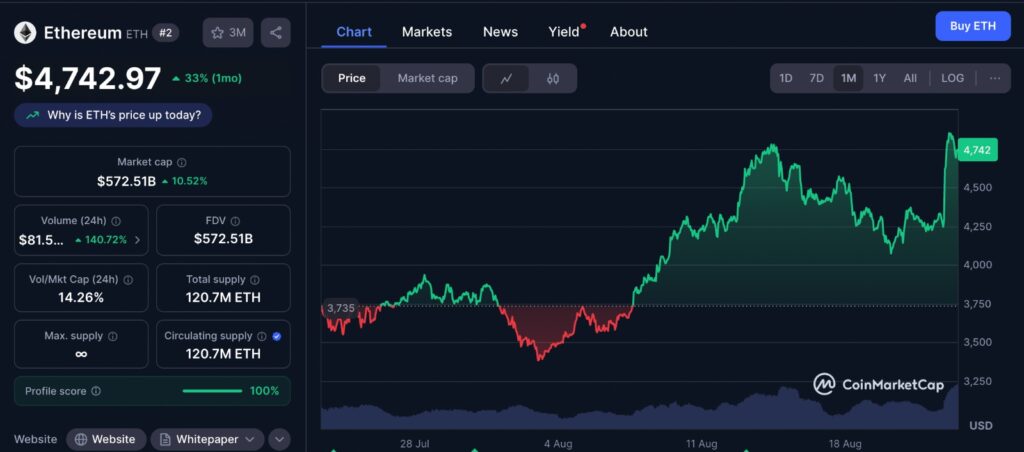This screenshot has width=1024, height=452.
Task: Click the 10.52% market cap change
Action: [184, 182]
